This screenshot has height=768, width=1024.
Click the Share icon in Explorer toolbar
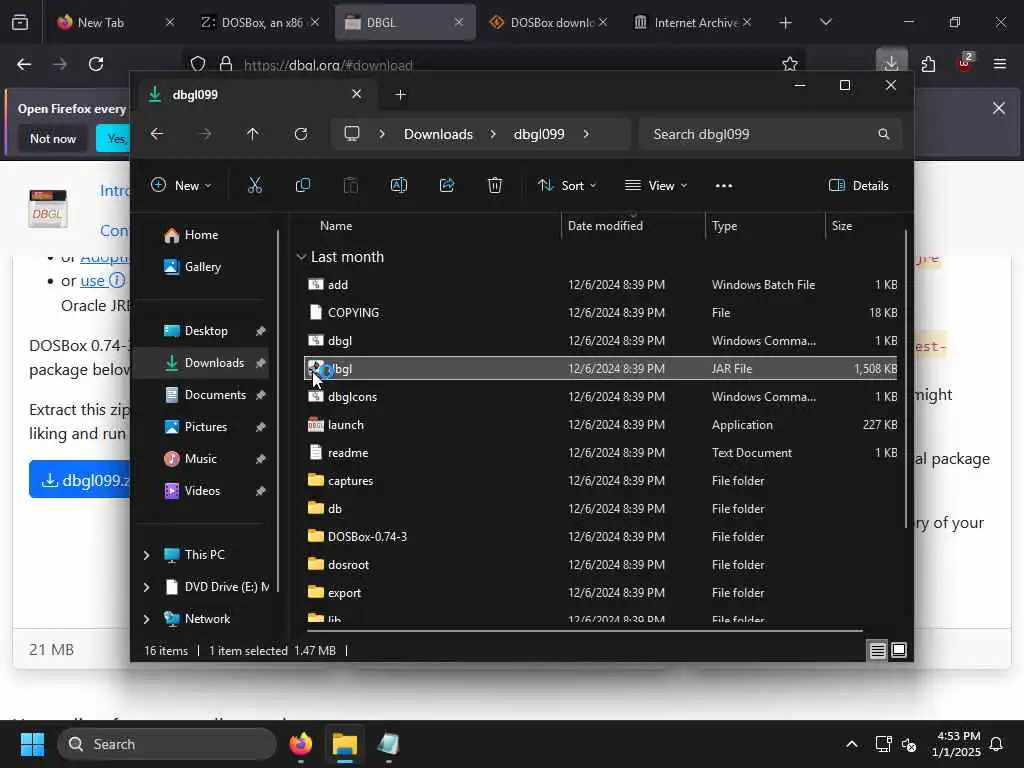pyautogui.click(x=447, y=185)
